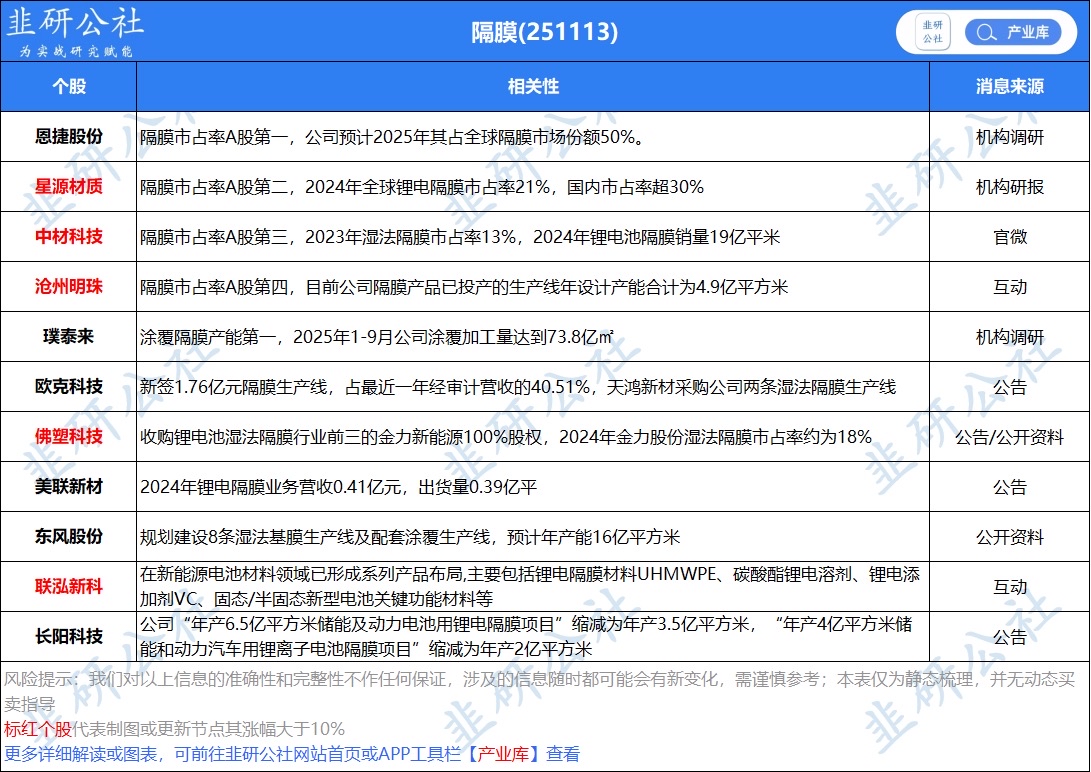Click 官微 source in 中材科技 row
1091x772 pixels.
coord(1010,237)
